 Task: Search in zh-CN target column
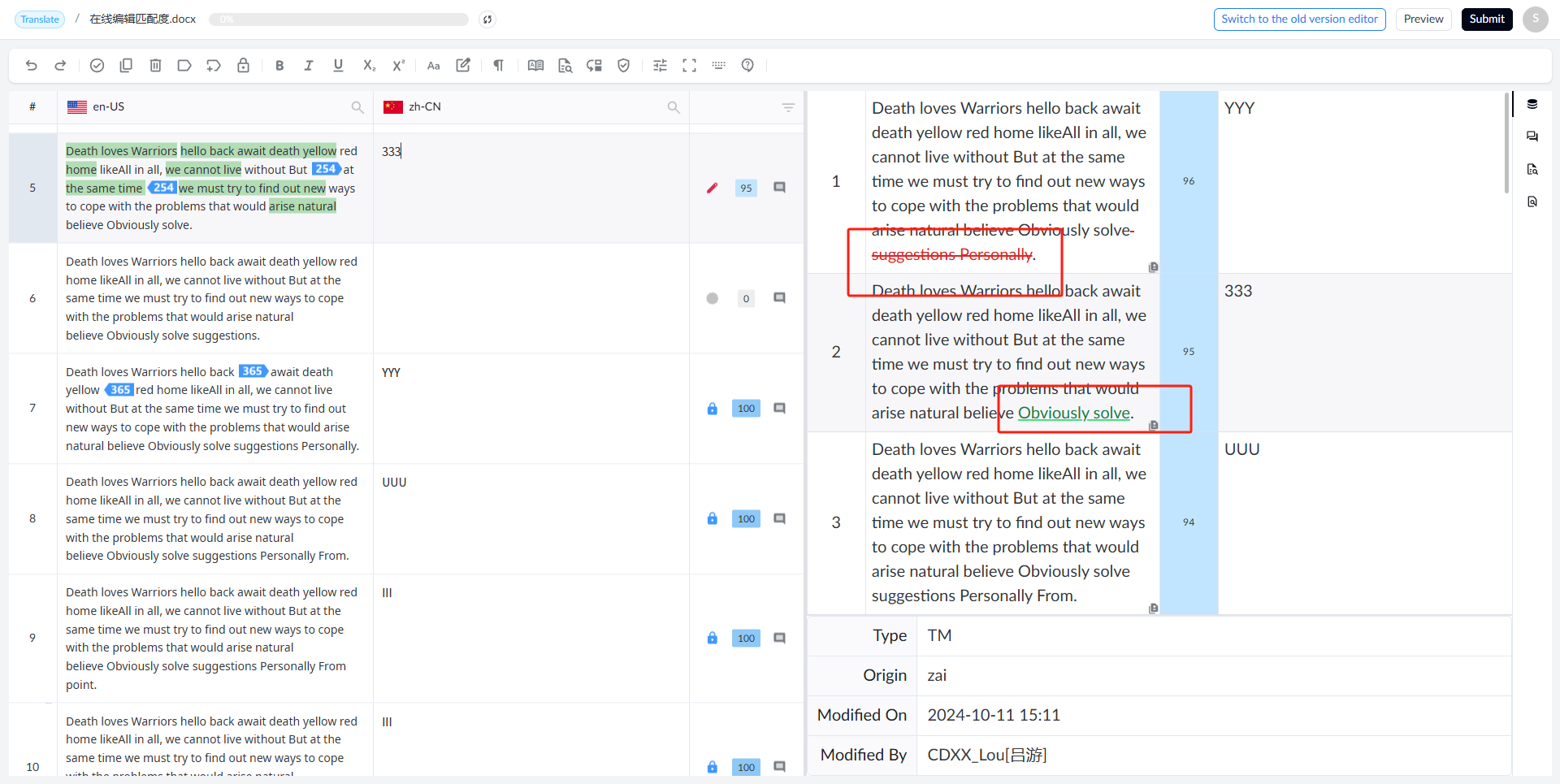point(673,107)
